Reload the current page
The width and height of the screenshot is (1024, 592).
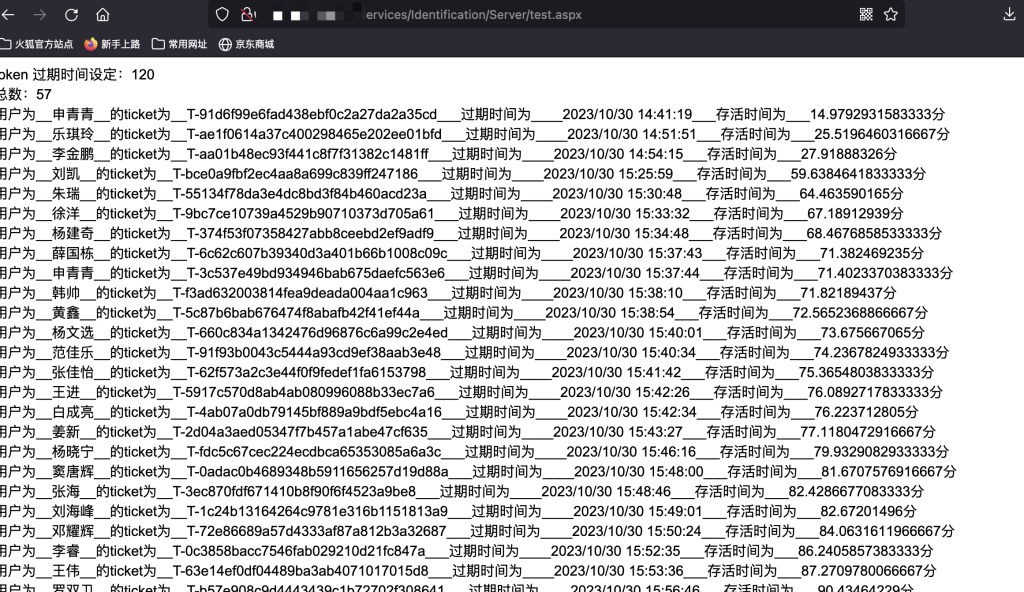point(71,15)
